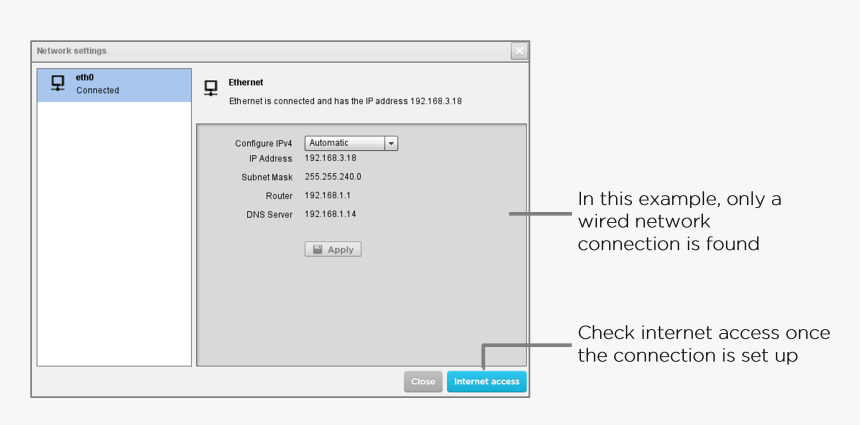
Task: Open the Configure IPv4 Automatic dropdown
Action: coord(351,143)
